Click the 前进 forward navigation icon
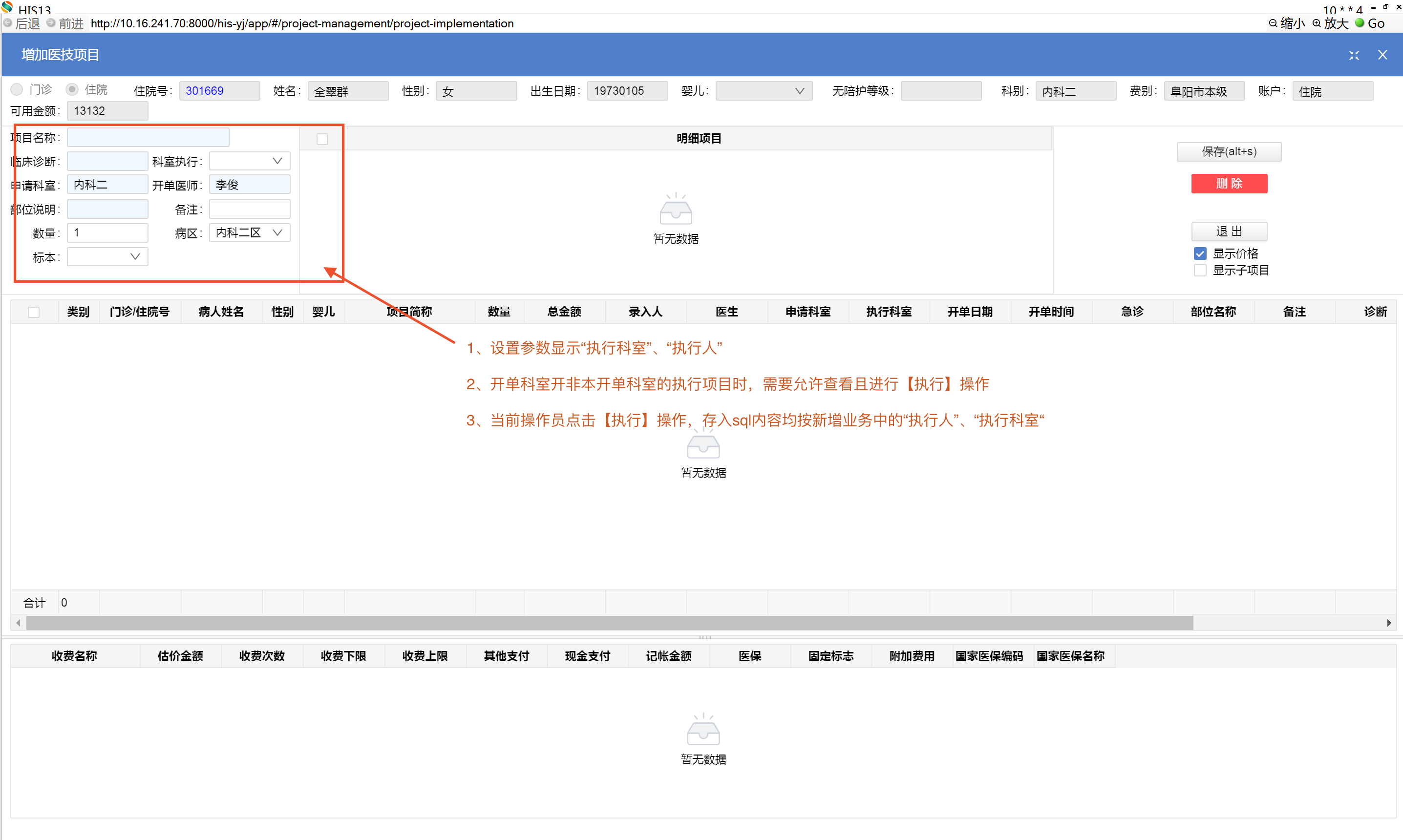Viewport: 1403px width, 840px height. pos(51,23)
